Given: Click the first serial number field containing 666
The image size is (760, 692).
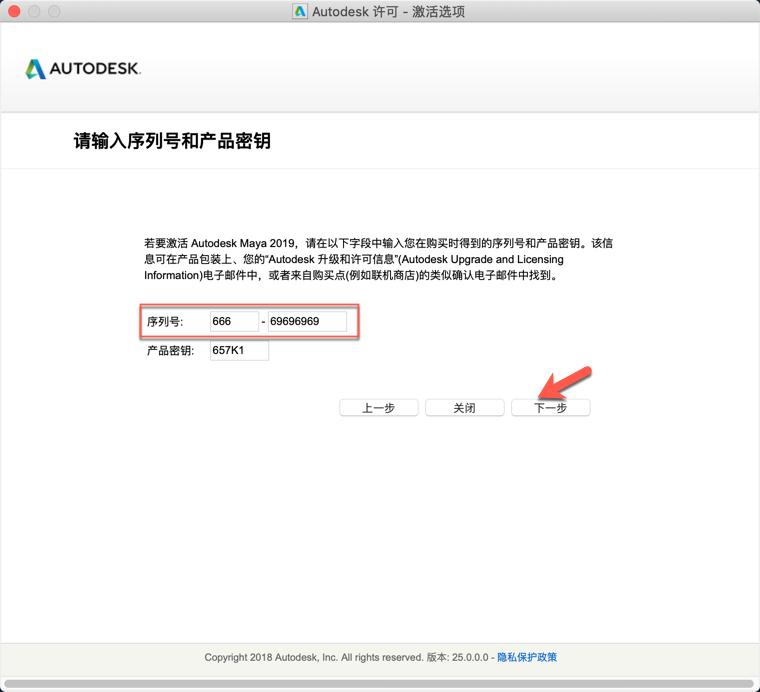Looking at the screenshot, I should click(x=234, y=321).
